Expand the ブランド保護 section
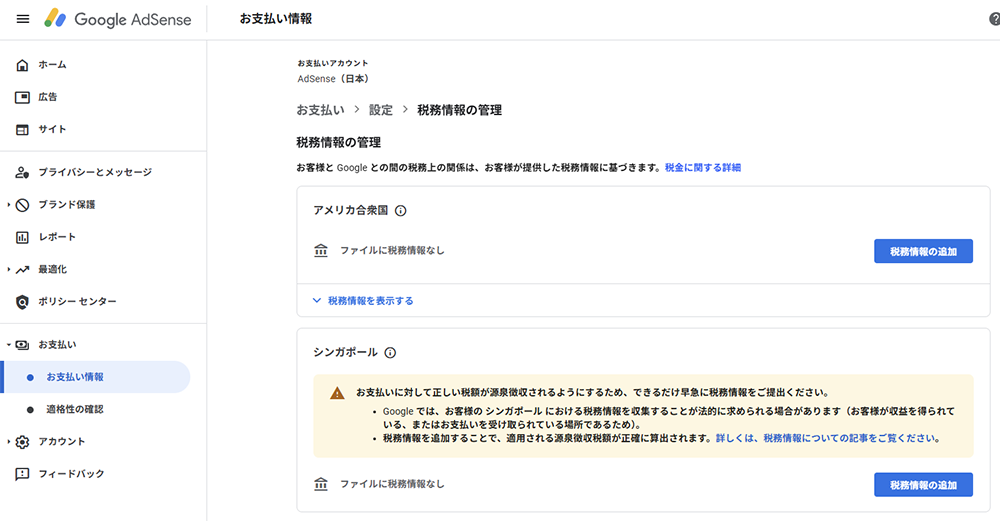 tap(9, 205)
